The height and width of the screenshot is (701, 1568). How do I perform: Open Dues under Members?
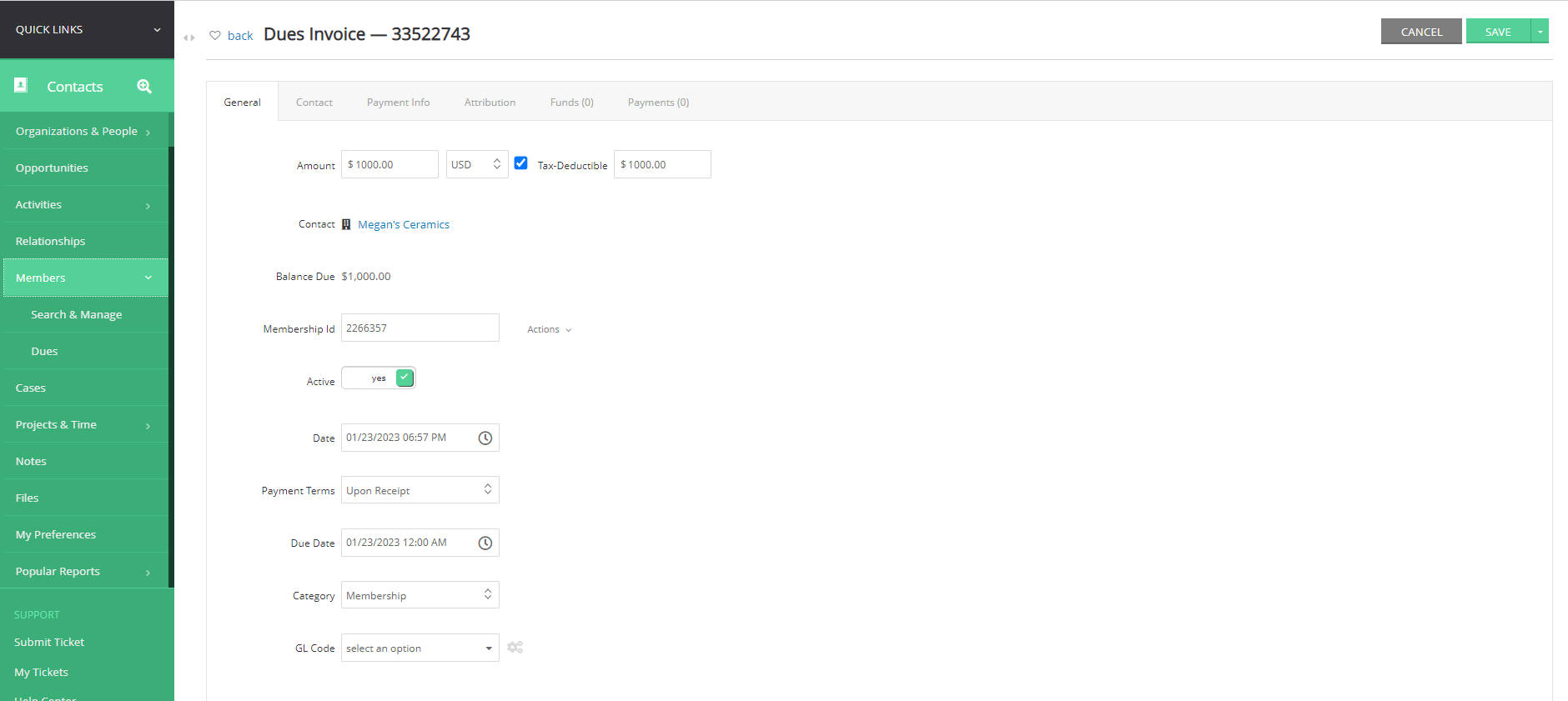coord(85,351)
